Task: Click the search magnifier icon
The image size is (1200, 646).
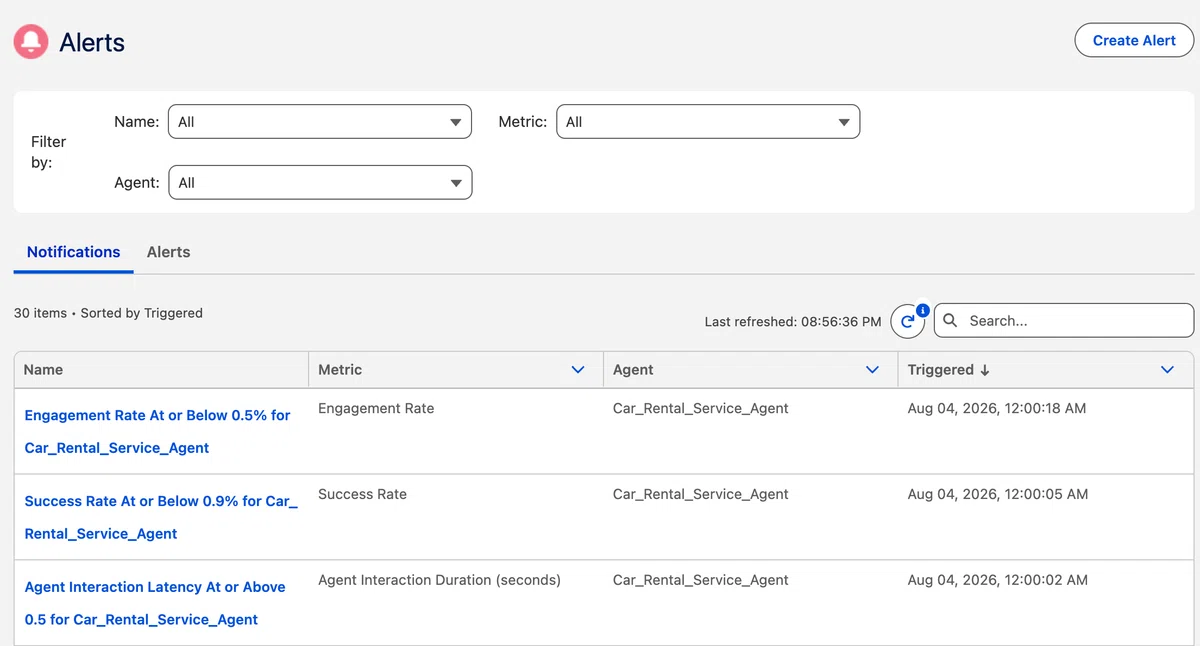Action: [x=950, y=321]
